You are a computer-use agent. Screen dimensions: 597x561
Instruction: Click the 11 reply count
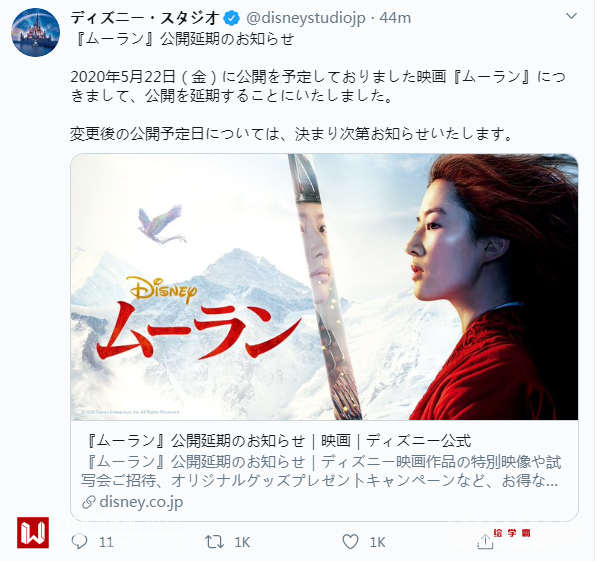106,542
